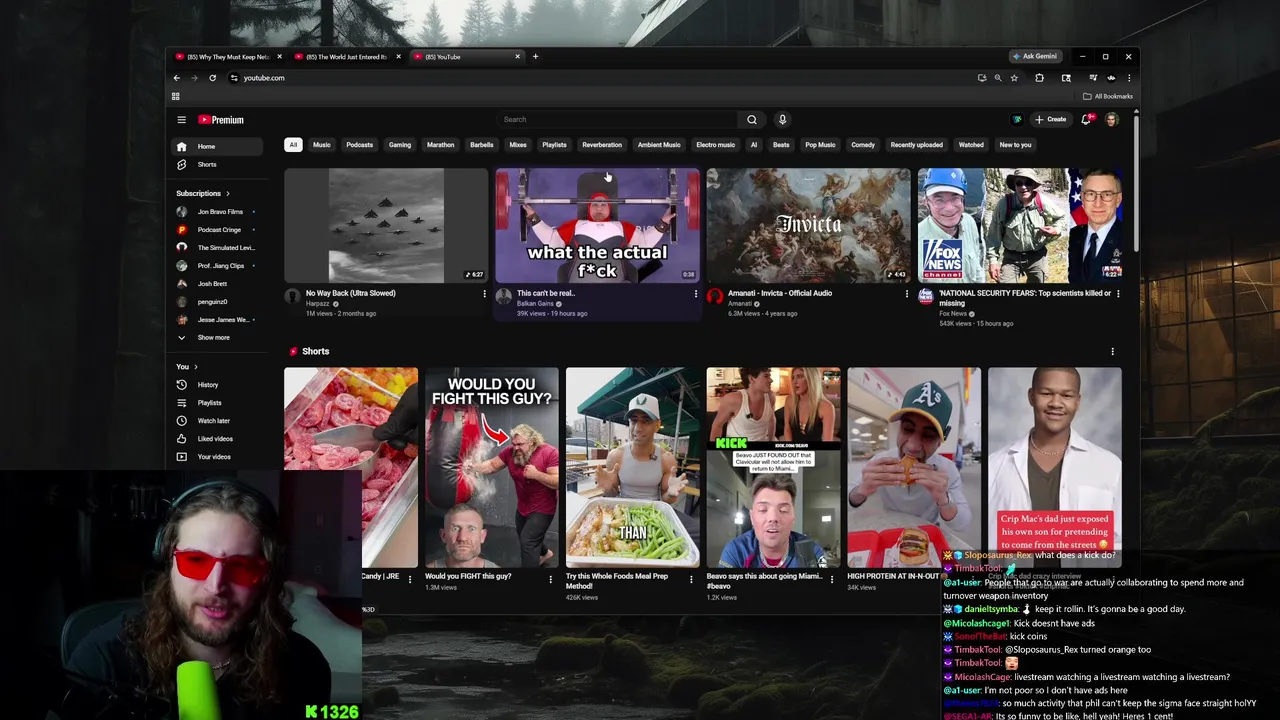Click the search magnifier button
Image resolution: width=1280 pixels, height=720 pixels.
pos(752,120)
